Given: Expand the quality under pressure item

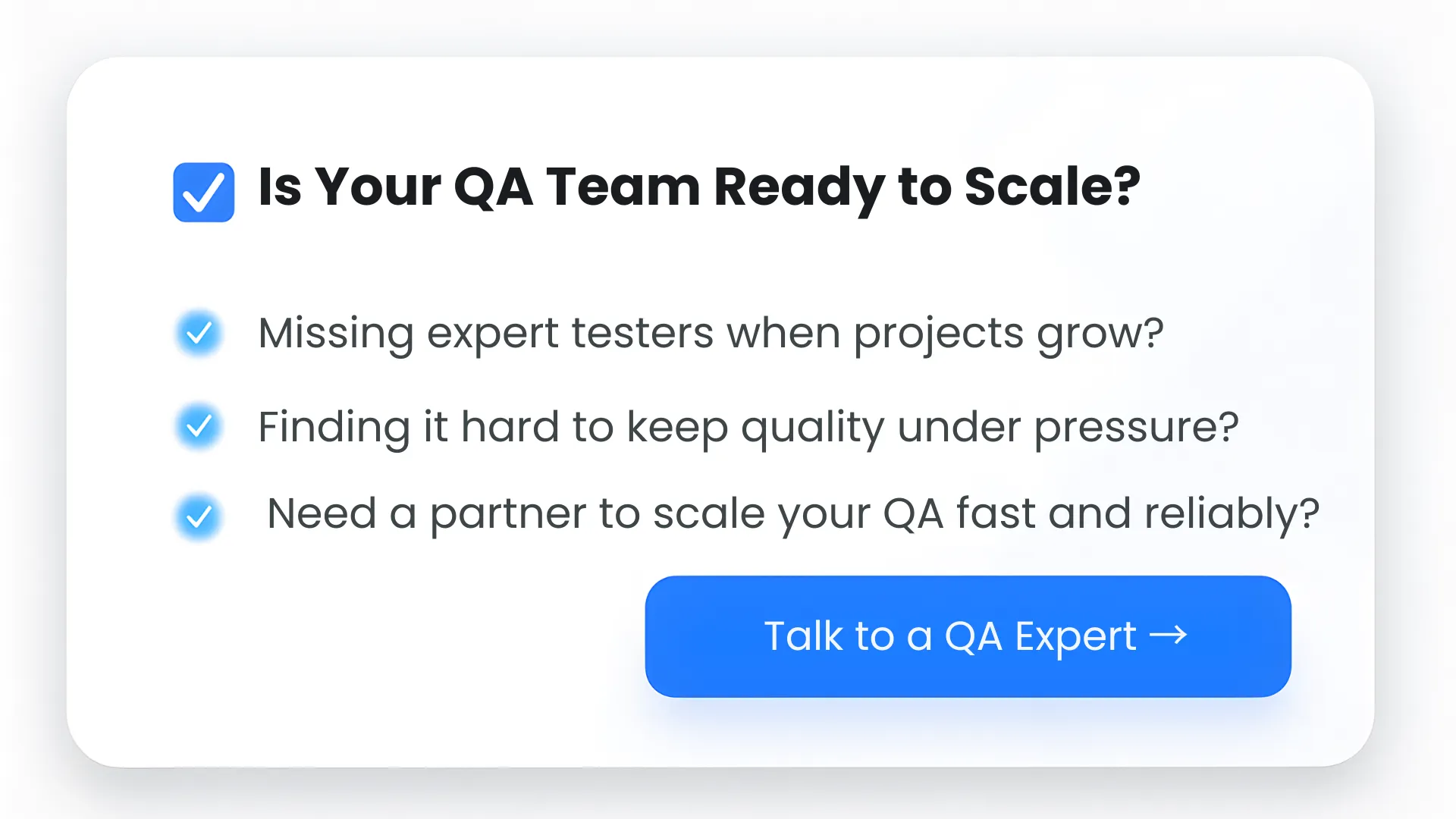Looking at the screenshot, I should pyautogui.click(x=748, y=426).
